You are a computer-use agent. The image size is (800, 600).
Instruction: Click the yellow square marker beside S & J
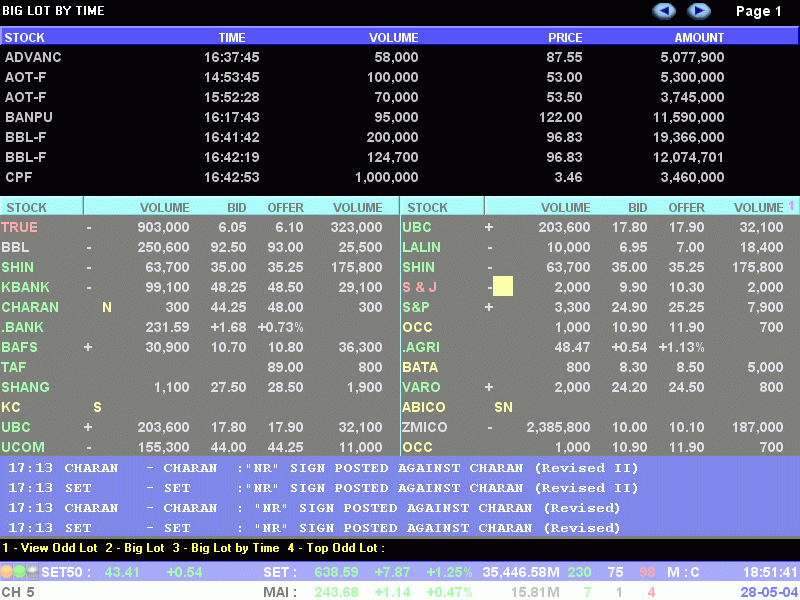coord(503,287)
